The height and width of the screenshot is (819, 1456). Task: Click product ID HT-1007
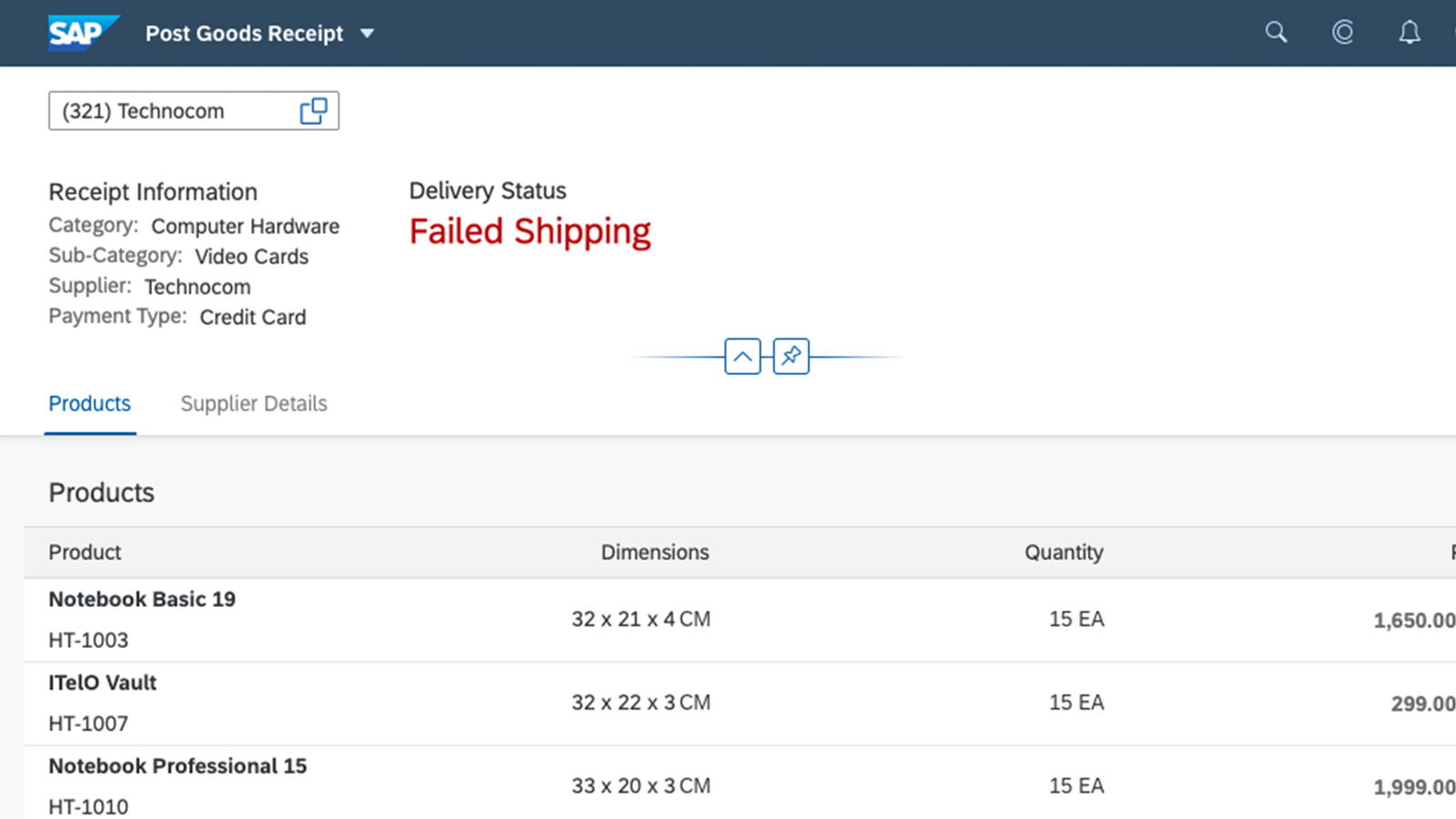[x=88, y=724]
